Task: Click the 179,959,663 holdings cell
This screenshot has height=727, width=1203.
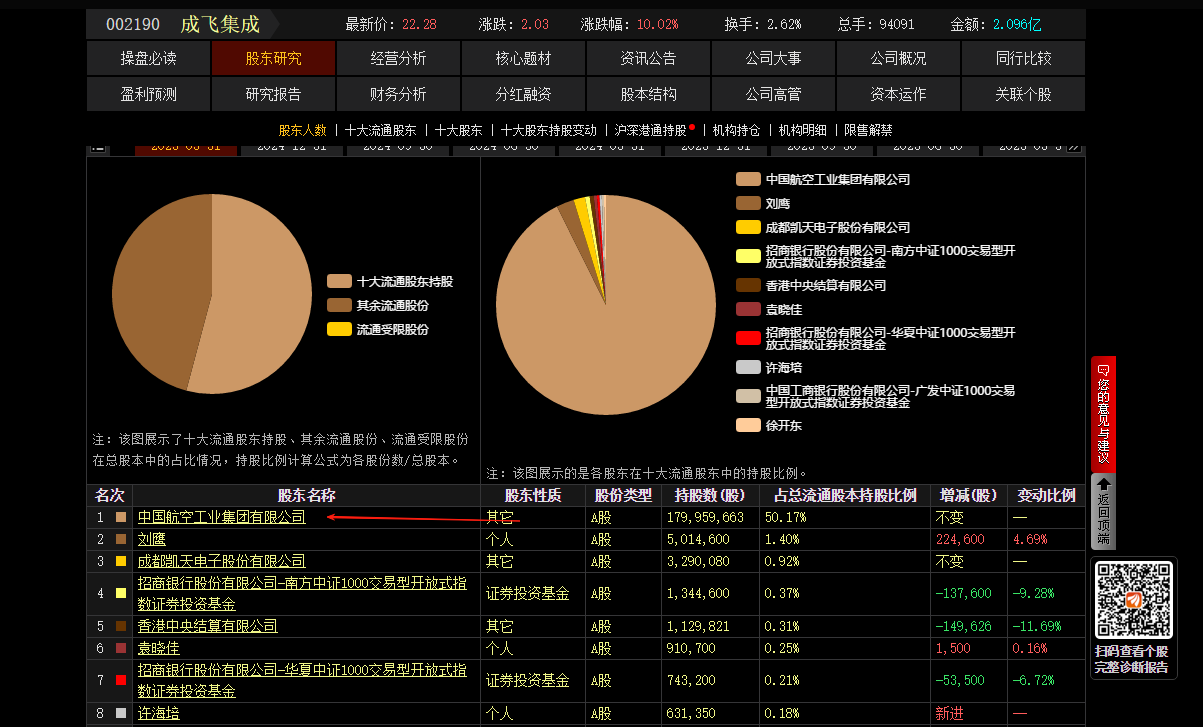Action: pyautogui.click(x=710, y=517)
